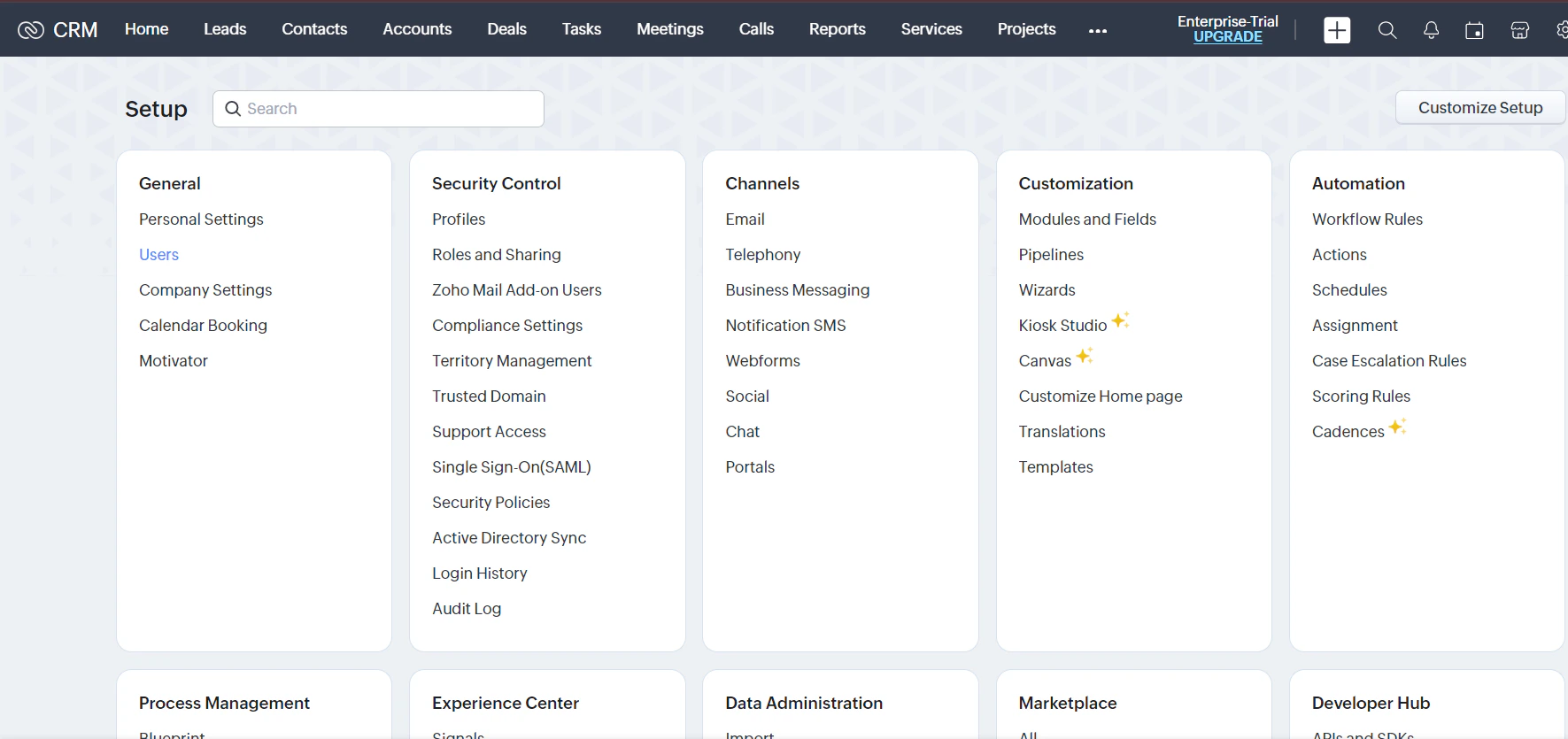Click the Customize Setup button
Viewport: 1568px width, 739px height.
click(x=1480, y=108)
